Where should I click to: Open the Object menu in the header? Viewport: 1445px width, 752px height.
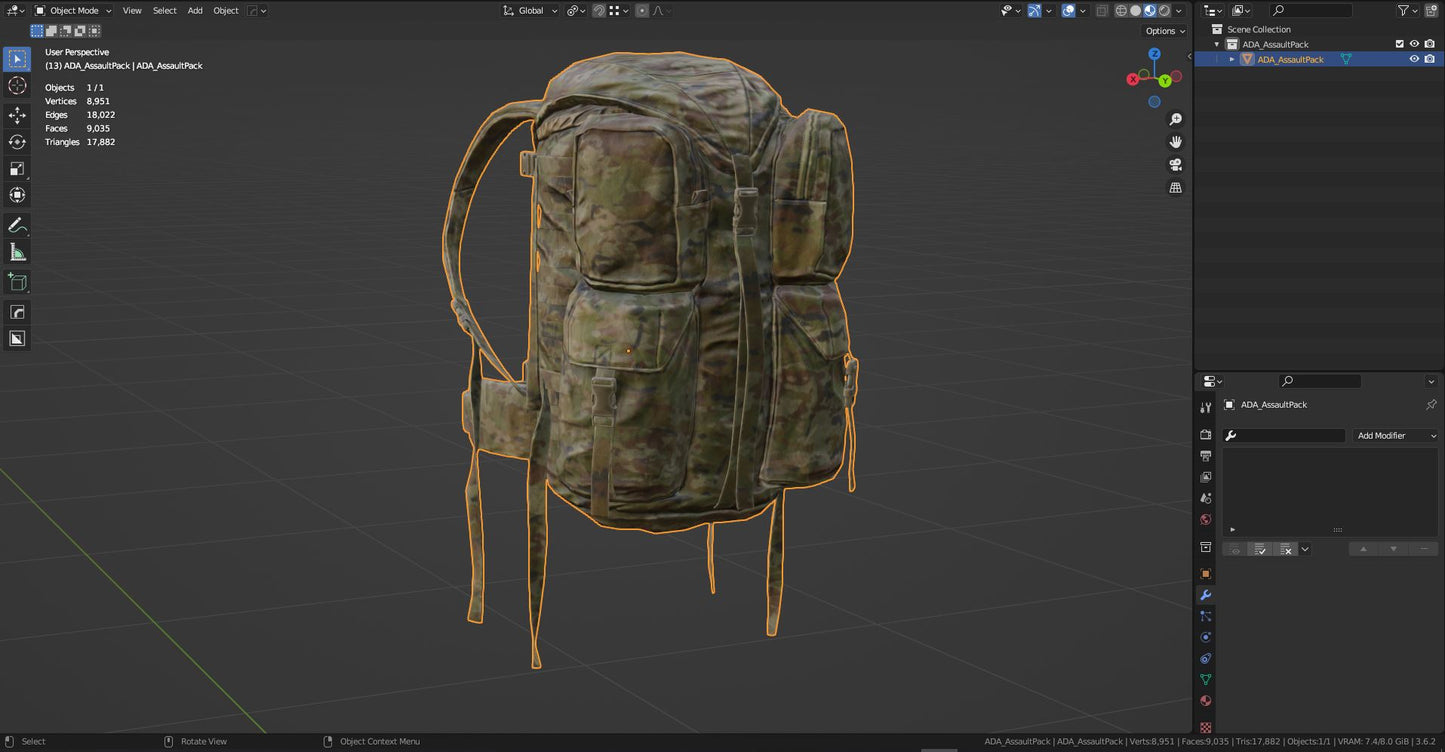coord(226,10)
